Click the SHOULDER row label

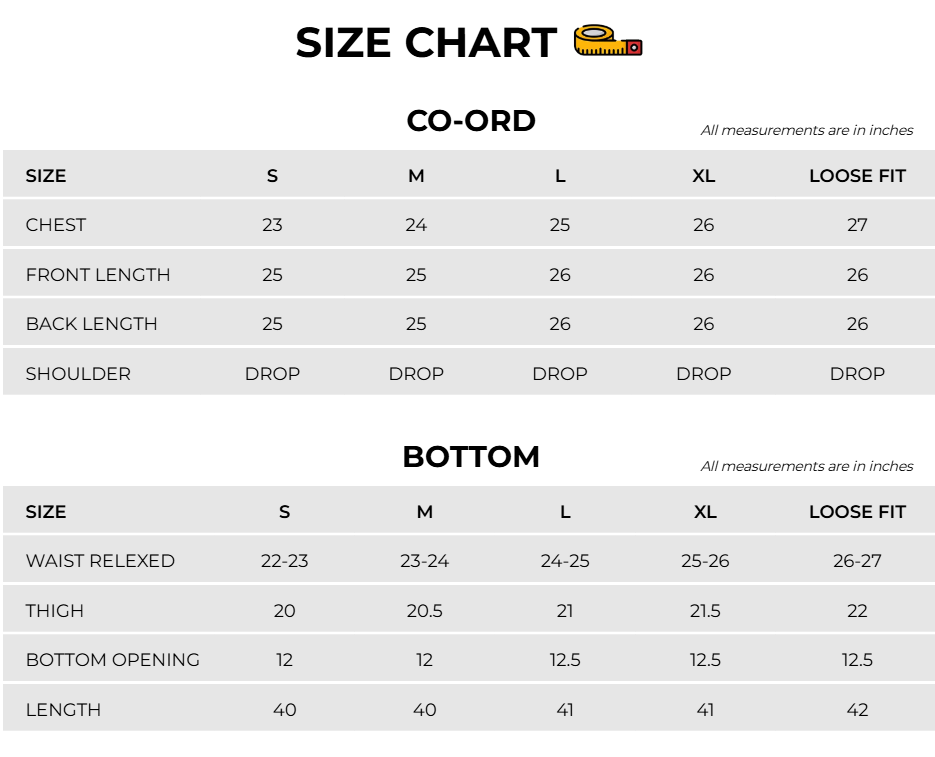[78, 374]
